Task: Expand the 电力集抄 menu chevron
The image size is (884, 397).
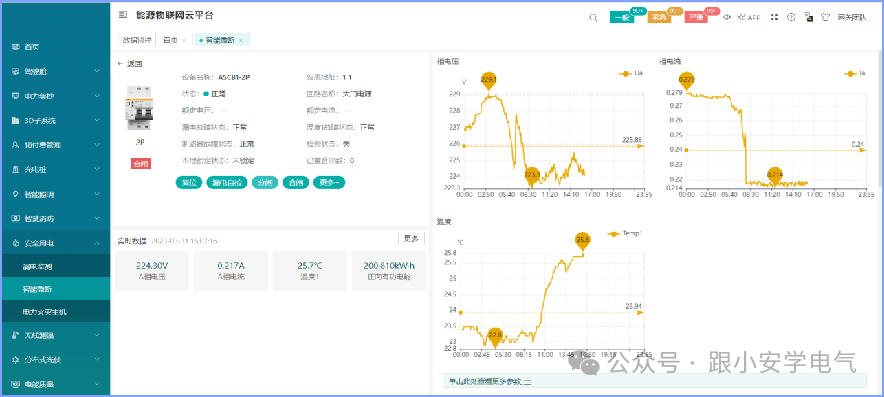Action: (97, 96)
